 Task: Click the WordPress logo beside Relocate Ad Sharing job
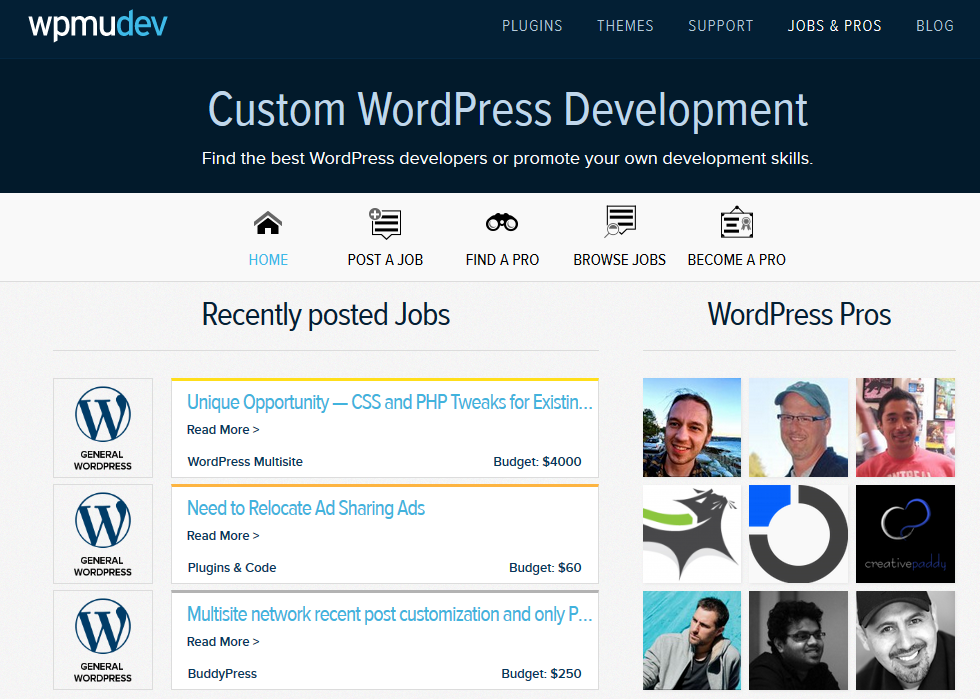103,520
